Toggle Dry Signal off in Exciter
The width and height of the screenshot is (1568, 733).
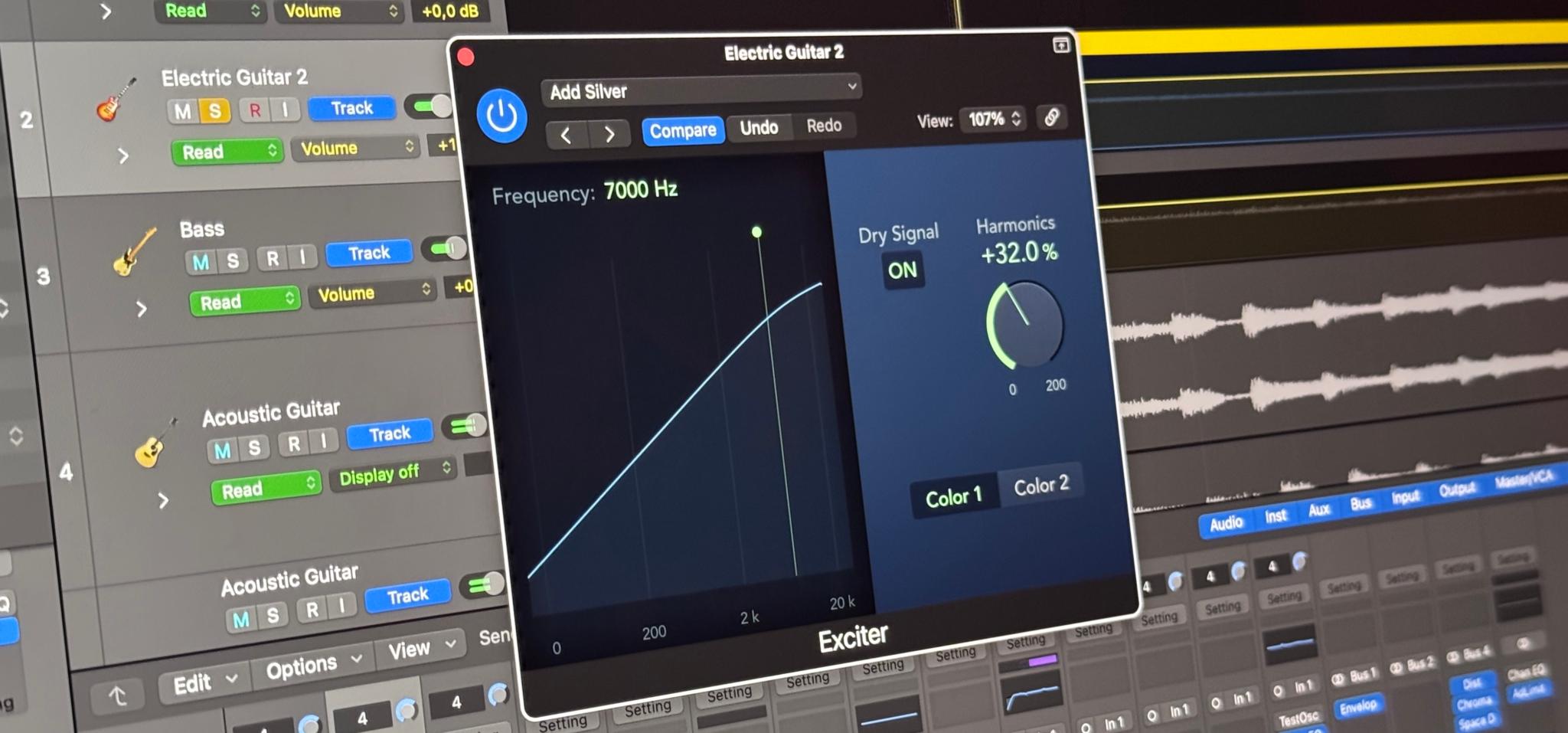click(903, 270)
